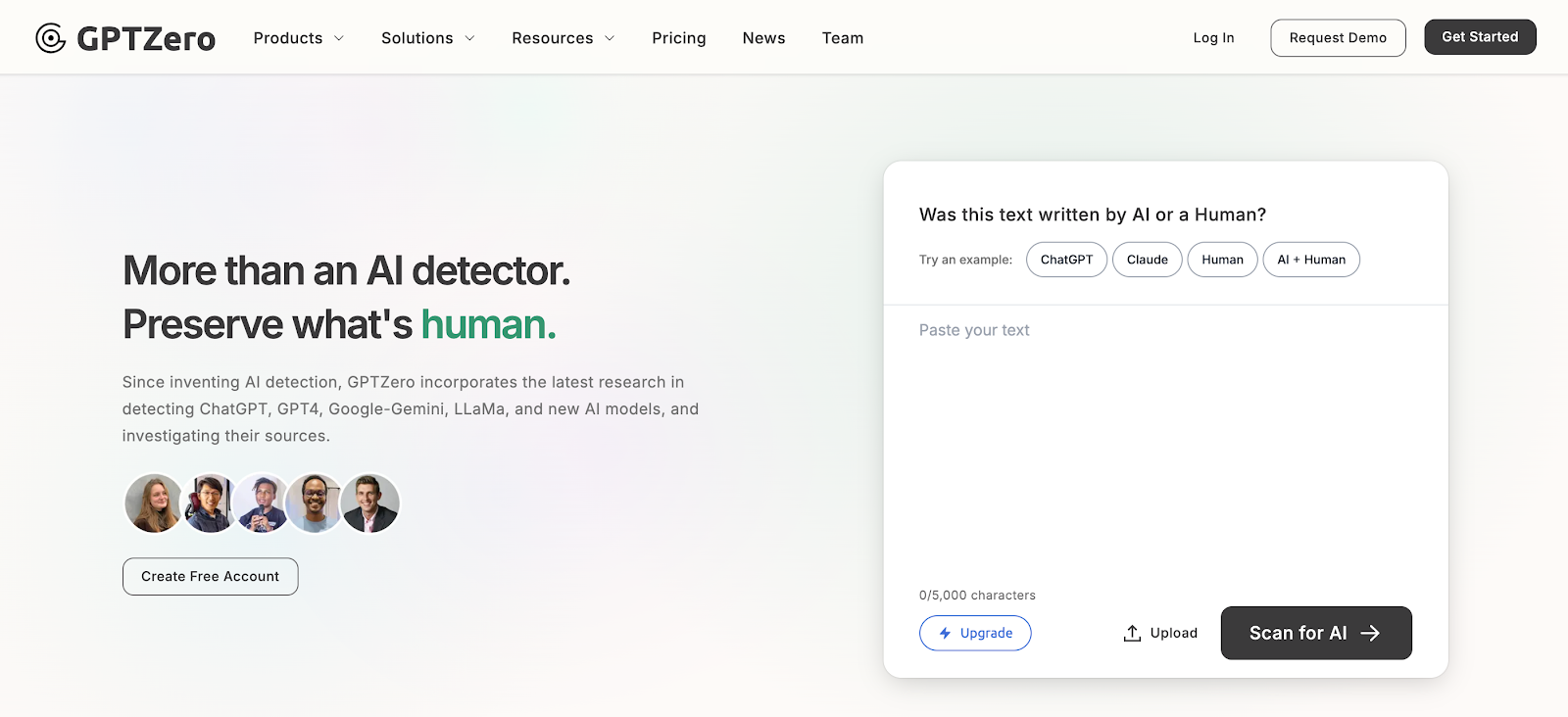Click the Upgrade button
This screenshot has width=1568, height=717.
click(x=975, y=633)
